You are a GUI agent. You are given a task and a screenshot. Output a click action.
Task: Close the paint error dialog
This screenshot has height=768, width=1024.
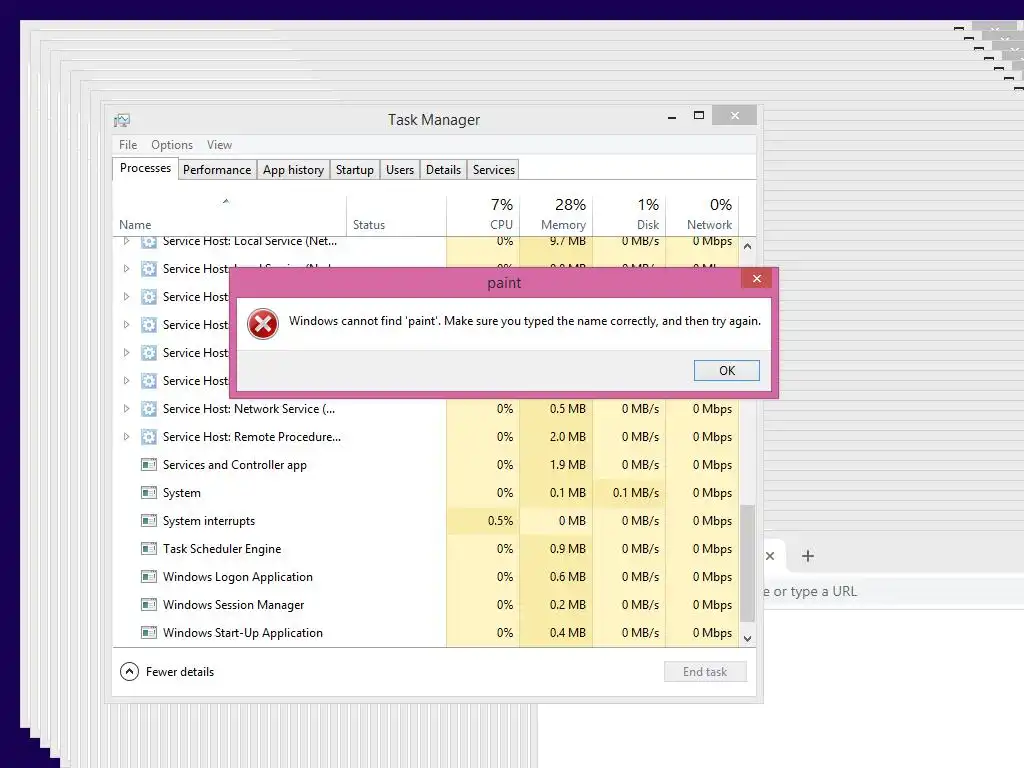(x=756, y=279)
